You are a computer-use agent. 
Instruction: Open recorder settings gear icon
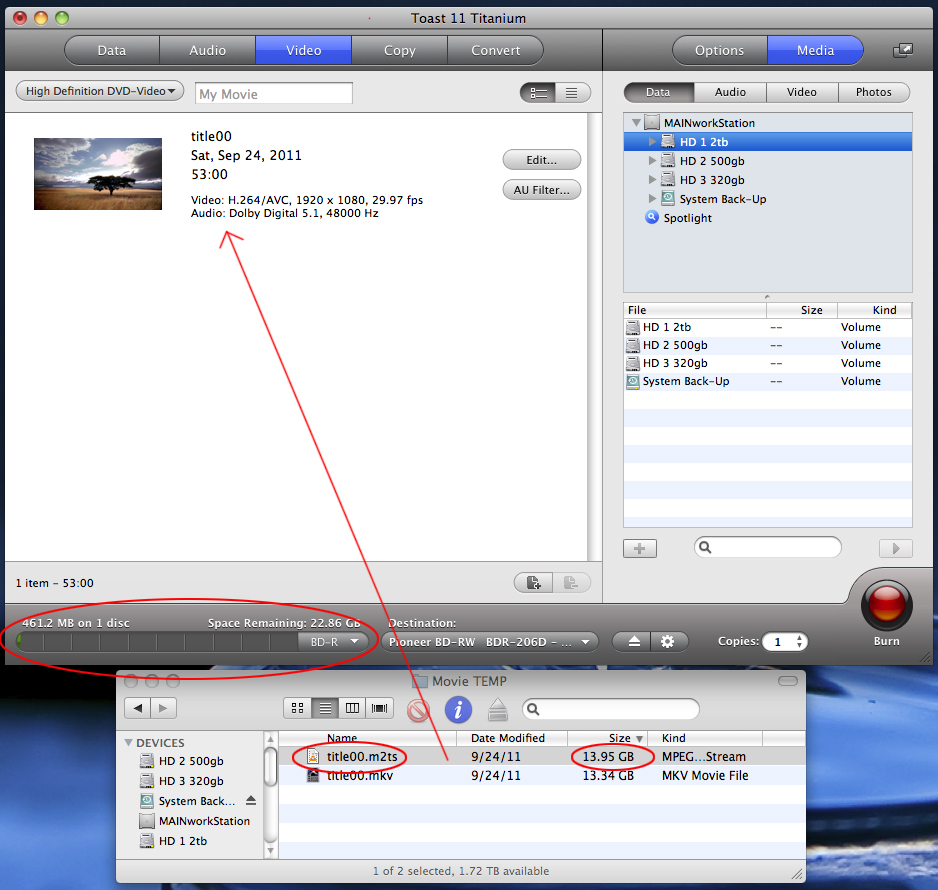tap(668, 642)
